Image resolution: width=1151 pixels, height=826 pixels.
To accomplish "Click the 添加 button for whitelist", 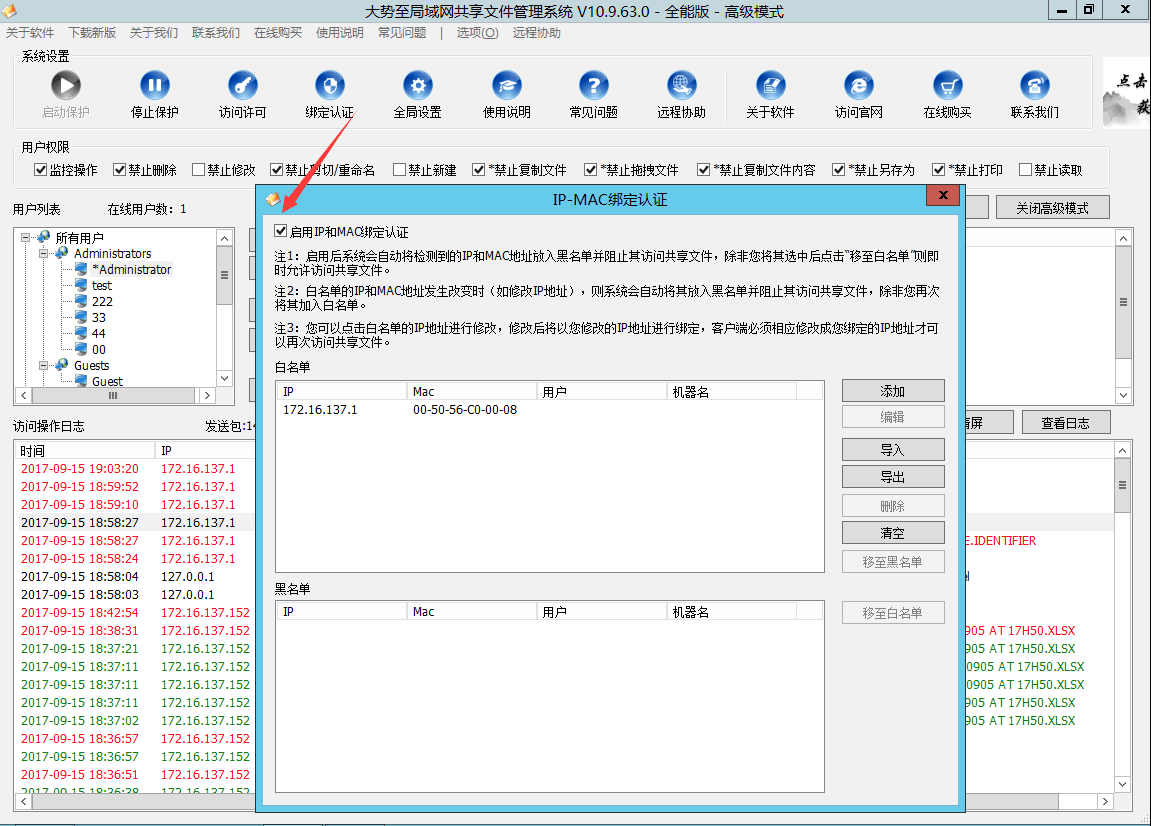I will pos(892,391).
